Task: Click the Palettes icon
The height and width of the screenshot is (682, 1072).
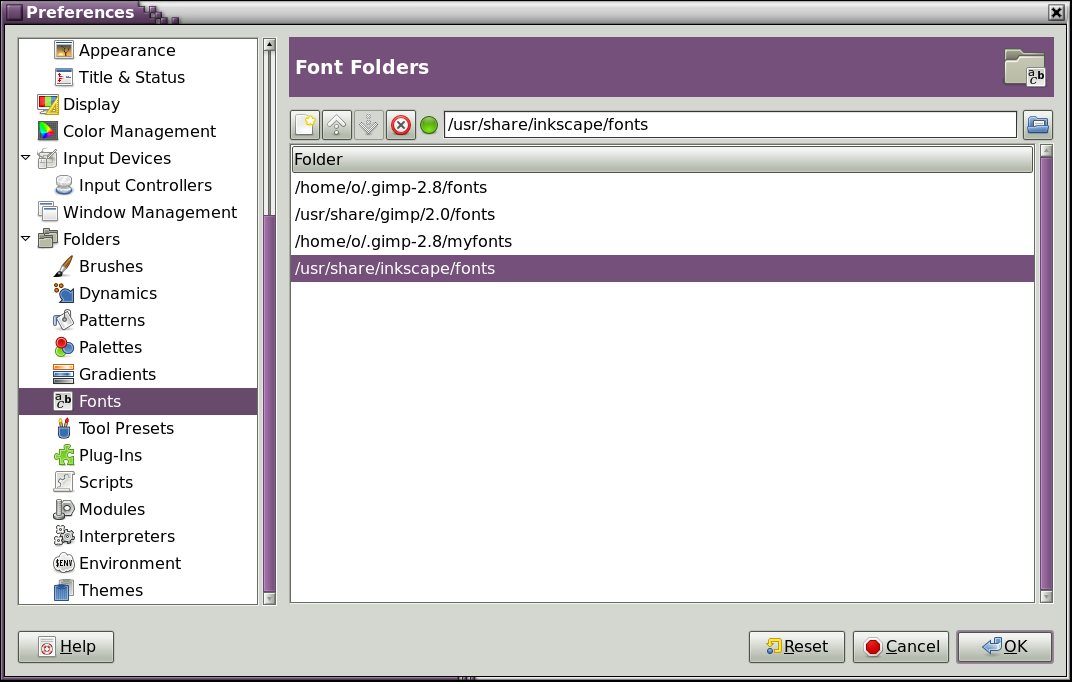Action: coord(64,347)
